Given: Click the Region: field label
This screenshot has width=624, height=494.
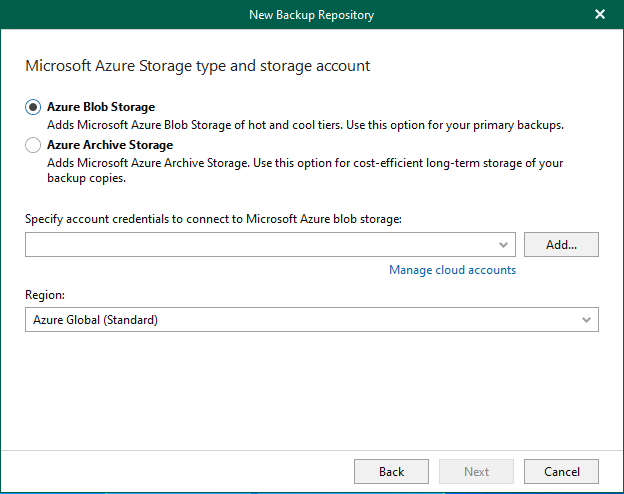Looking at the screenshot, I should click(44, 296).
